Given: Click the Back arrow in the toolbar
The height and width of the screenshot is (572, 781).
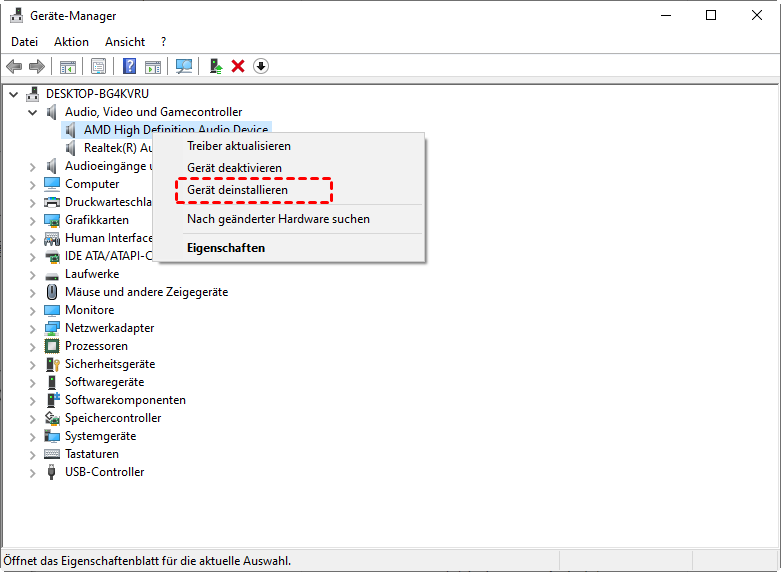Looking at the screenshot, I should (14, 66).
